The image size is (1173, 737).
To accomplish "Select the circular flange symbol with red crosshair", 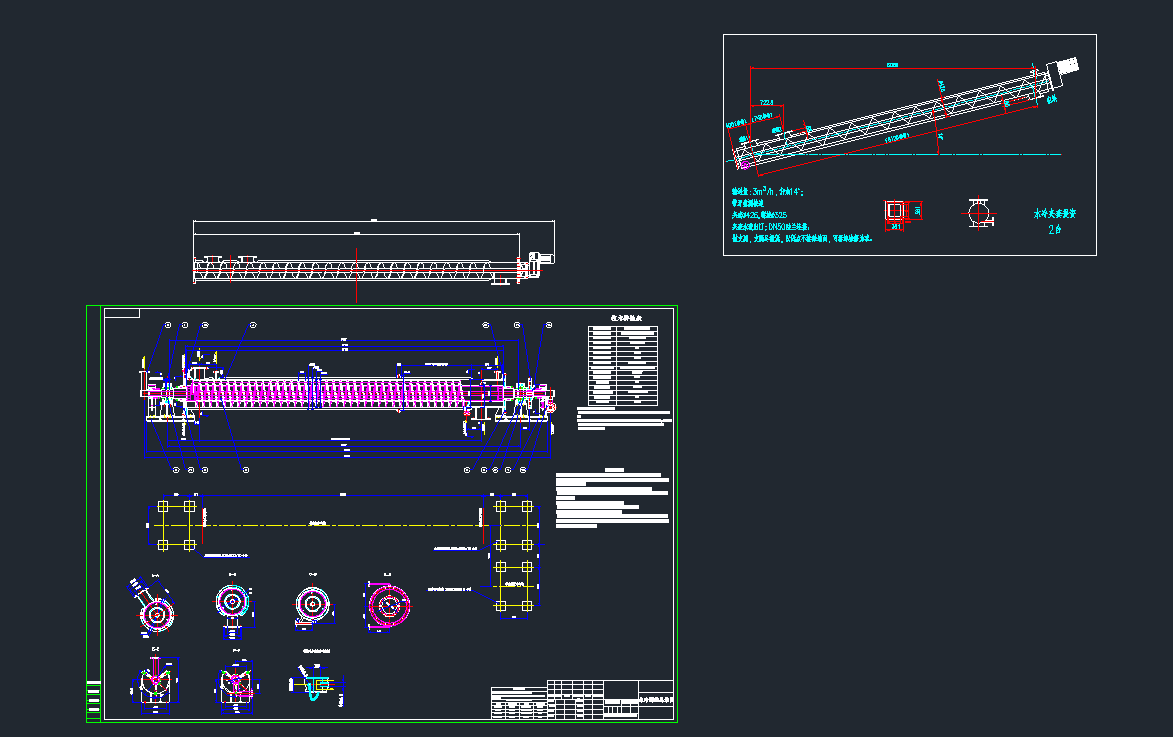I will click(x=978, y=212).
